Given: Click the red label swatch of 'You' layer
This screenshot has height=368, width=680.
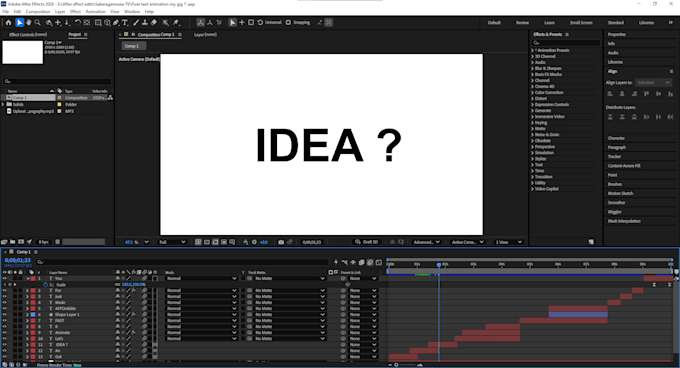Looking at the screenshot, I should (x=33, y=279).
